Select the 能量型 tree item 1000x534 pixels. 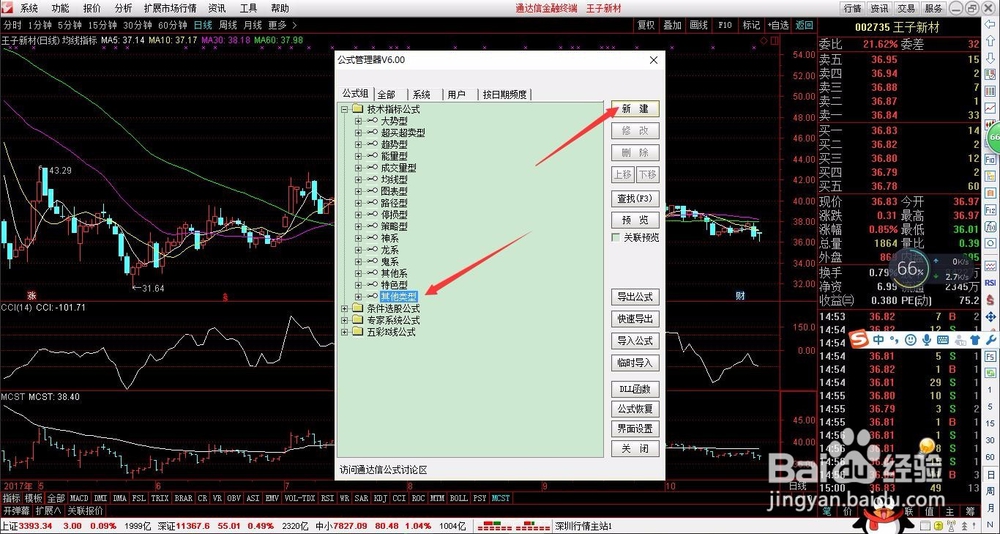coord(394,156)
